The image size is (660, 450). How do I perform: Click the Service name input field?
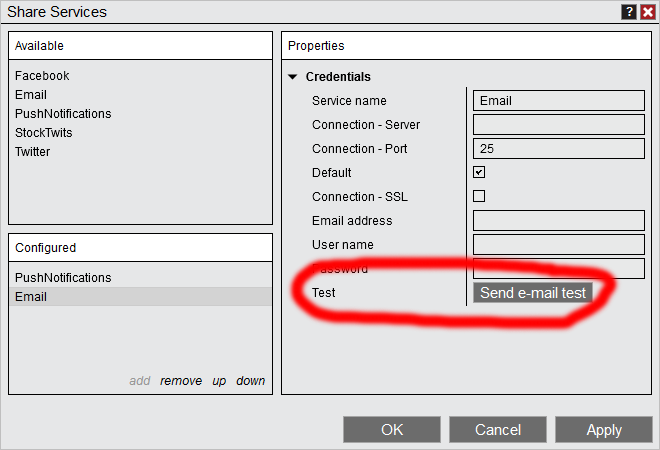pos(559,101)
